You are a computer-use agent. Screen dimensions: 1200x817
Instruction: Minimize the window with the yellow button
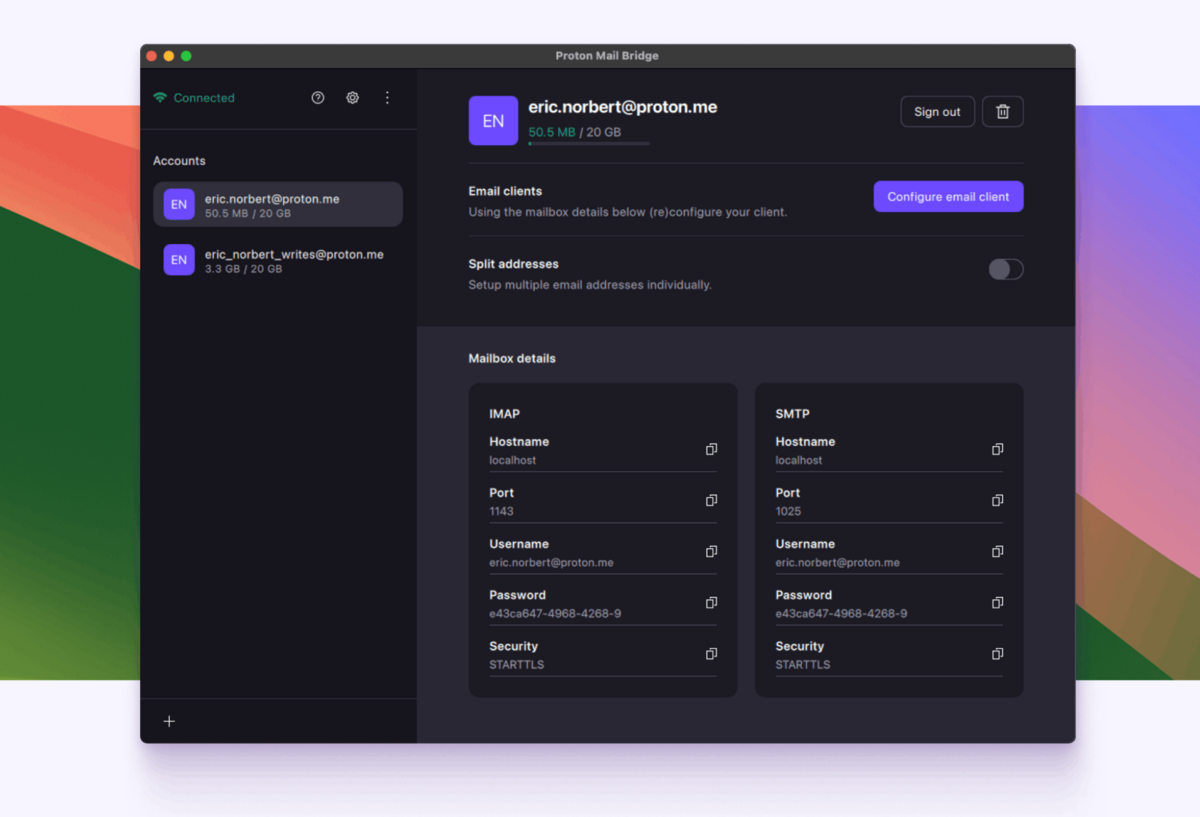click(x=169, y=56)
